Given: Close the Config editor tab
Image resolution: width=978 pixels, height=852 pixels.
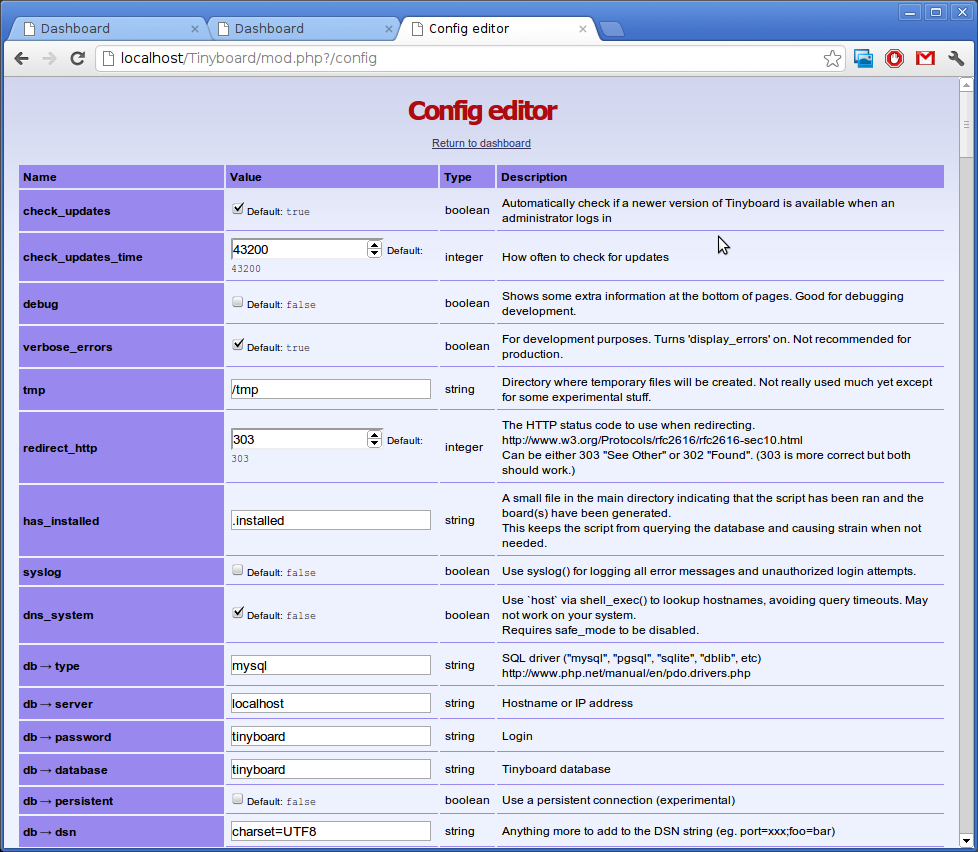Looking at the screenshot, I should pos(583,29).
